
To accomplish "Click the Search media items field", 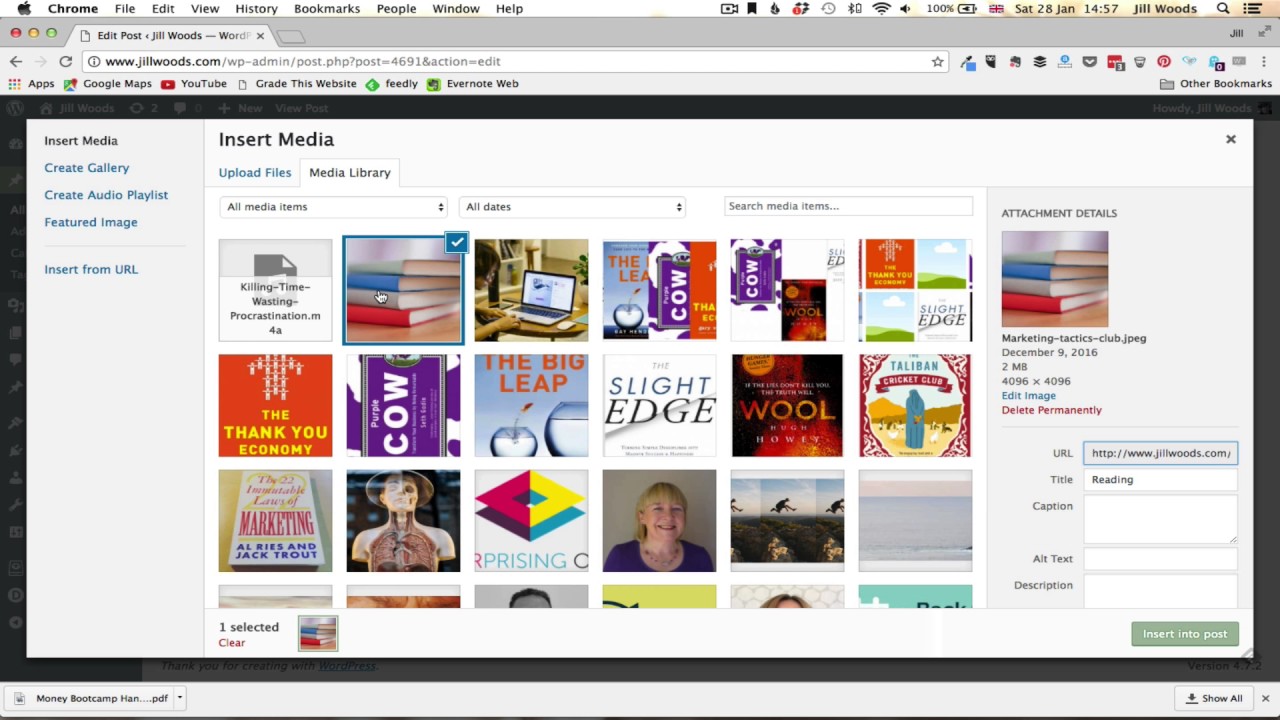I will (x=848, y=206).
